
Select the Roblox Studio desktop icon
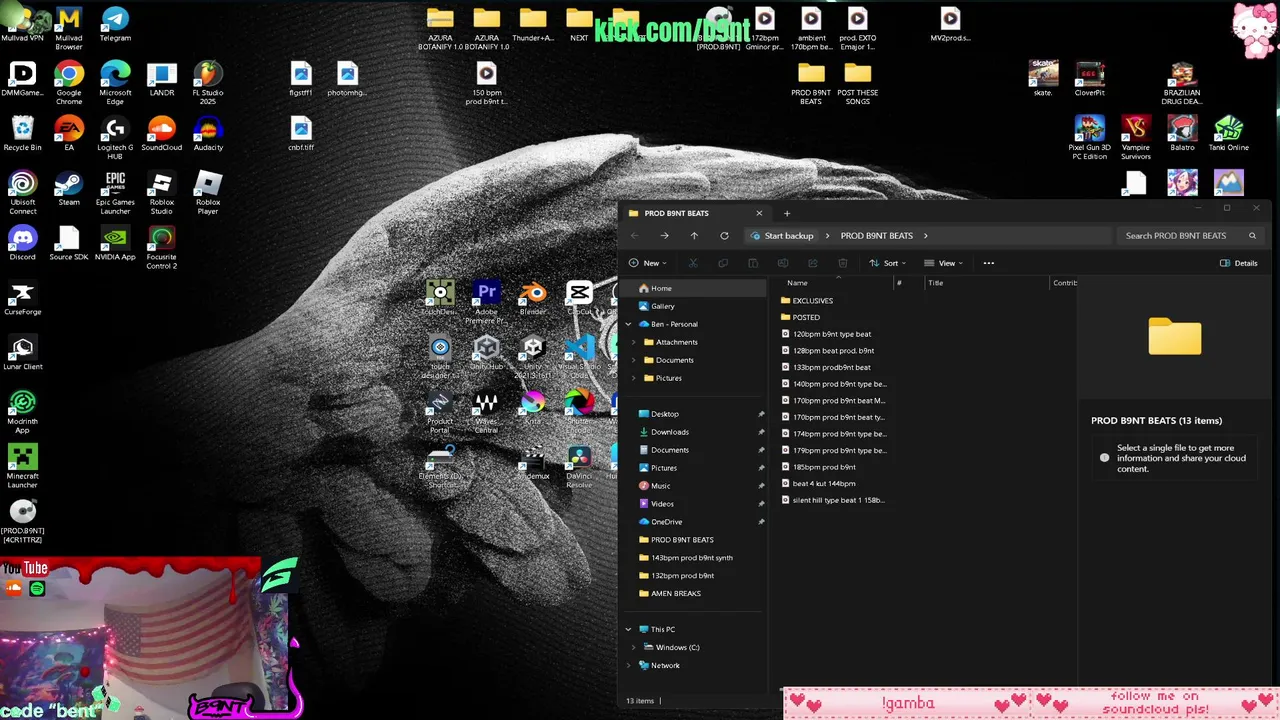tap(161, 193)
